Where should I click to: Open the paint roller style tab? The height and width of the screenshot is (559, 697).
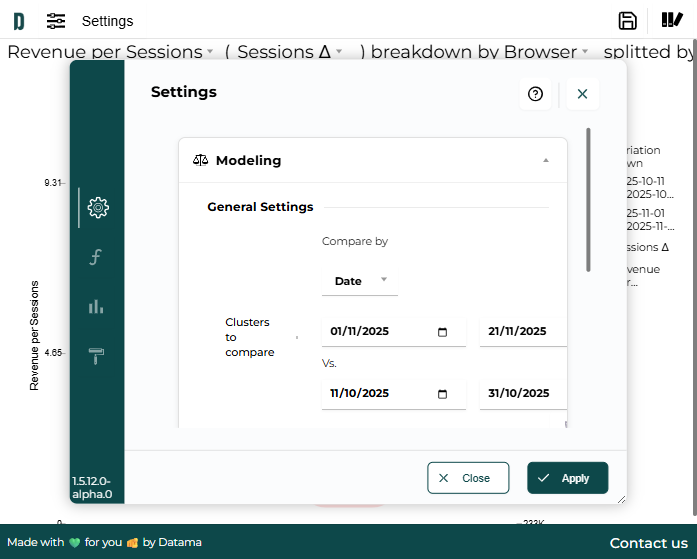(x=96, y=356)
